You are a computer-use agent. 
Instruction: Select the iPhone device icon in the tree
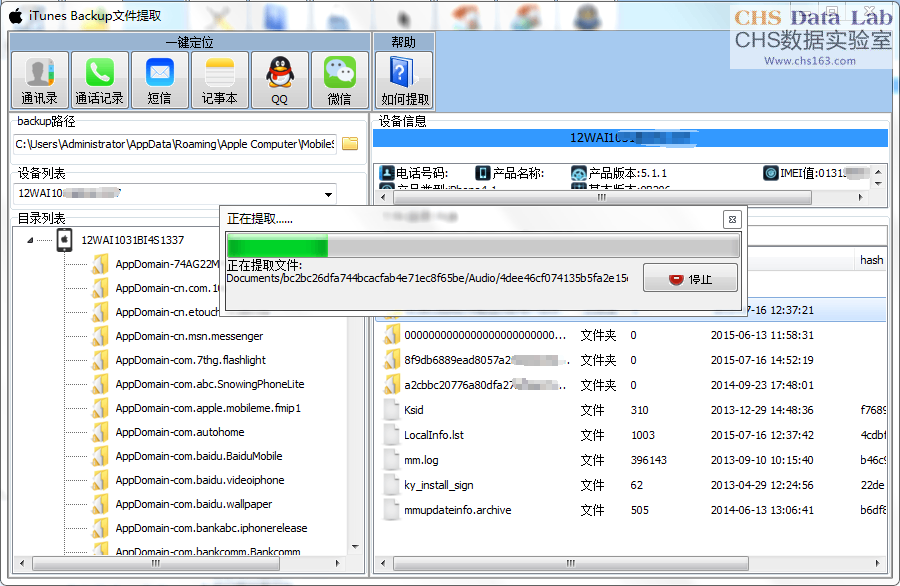(x=64, y=240)
